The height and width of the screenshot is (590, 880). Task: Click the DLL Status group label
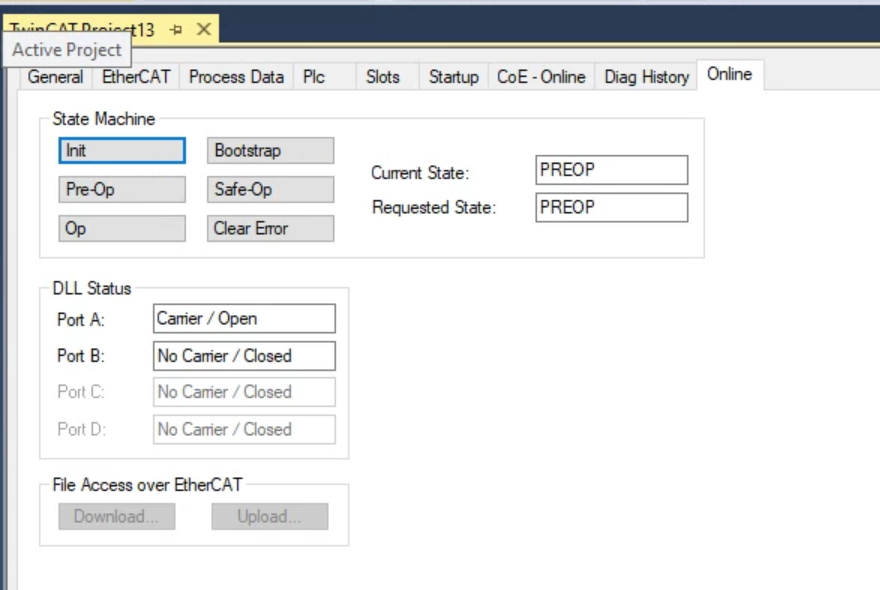point(91,289)
